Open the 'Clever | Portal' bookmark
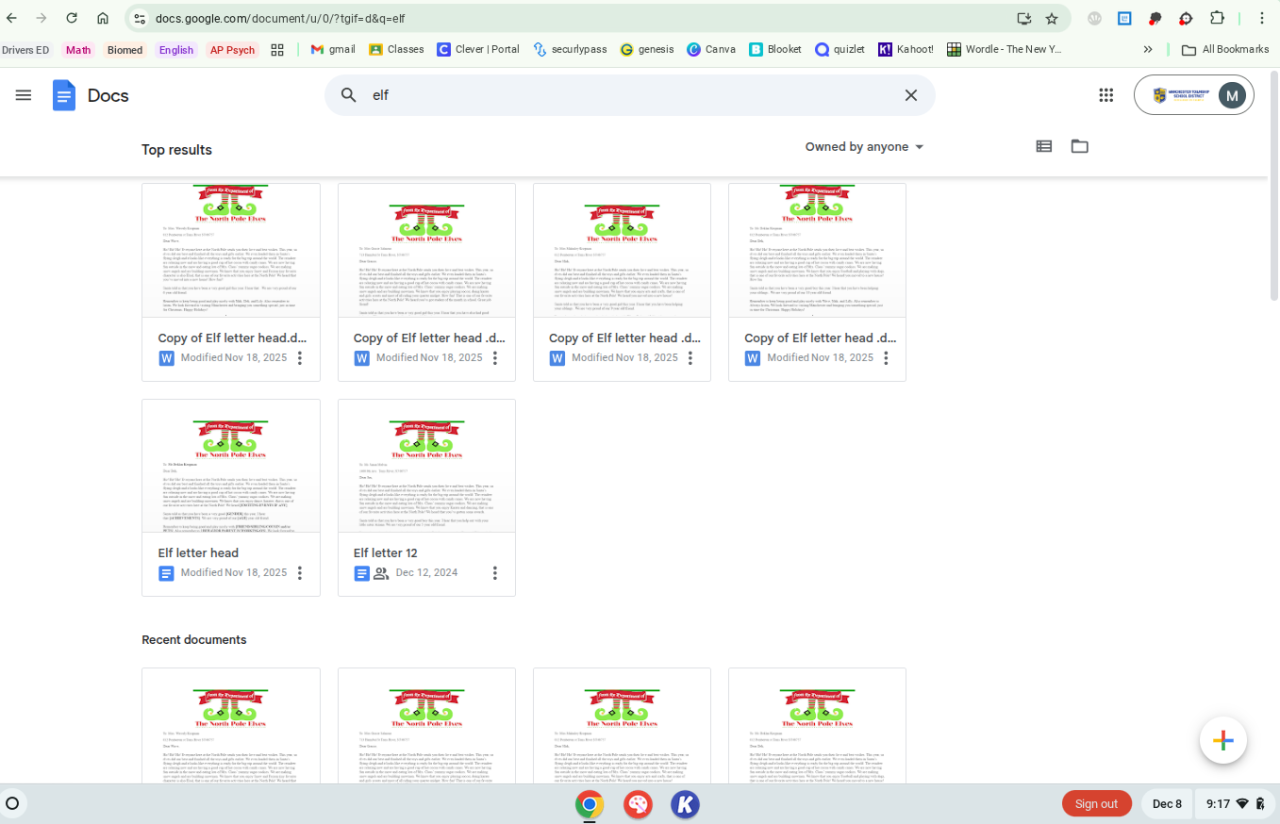The width and height of the screenshot is (1280, 824). tap(478, 50)
